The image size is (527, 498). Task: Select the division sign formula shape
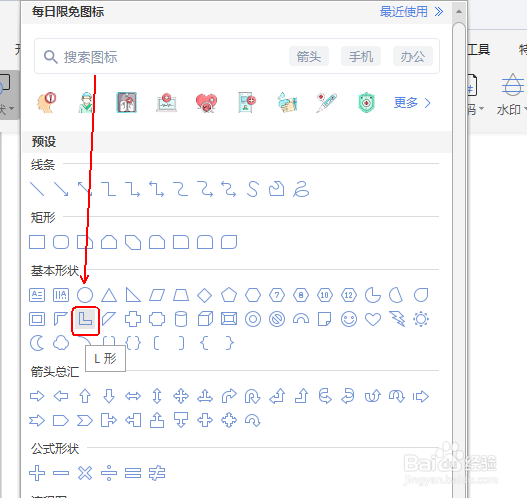click(109, 473)
